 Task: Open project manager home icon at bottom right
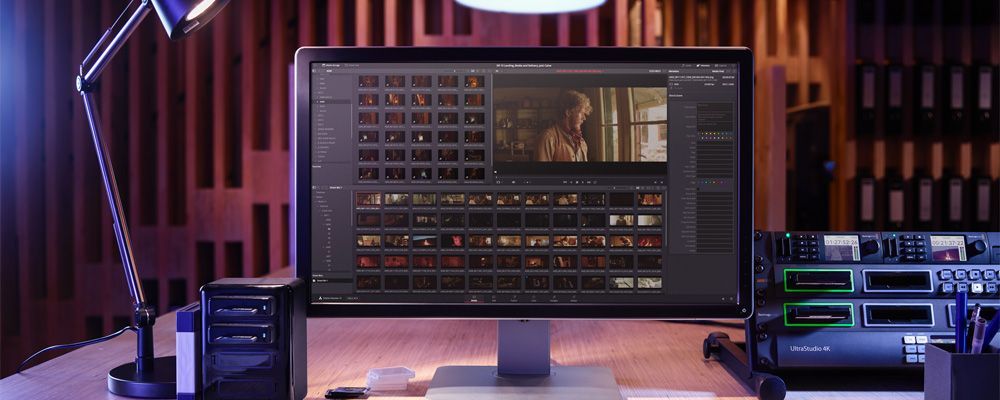pos(723,299)
